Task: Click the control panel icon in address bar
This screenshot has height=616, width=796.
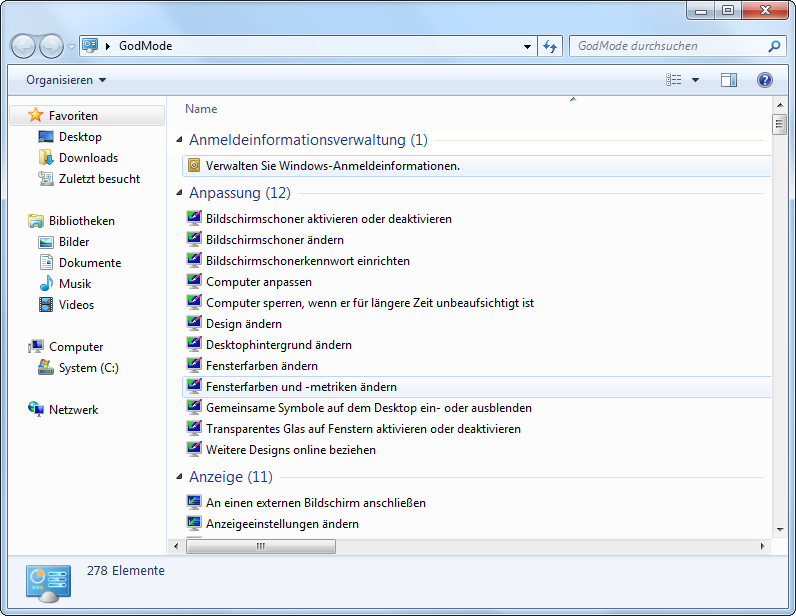Action: [90, 46]
